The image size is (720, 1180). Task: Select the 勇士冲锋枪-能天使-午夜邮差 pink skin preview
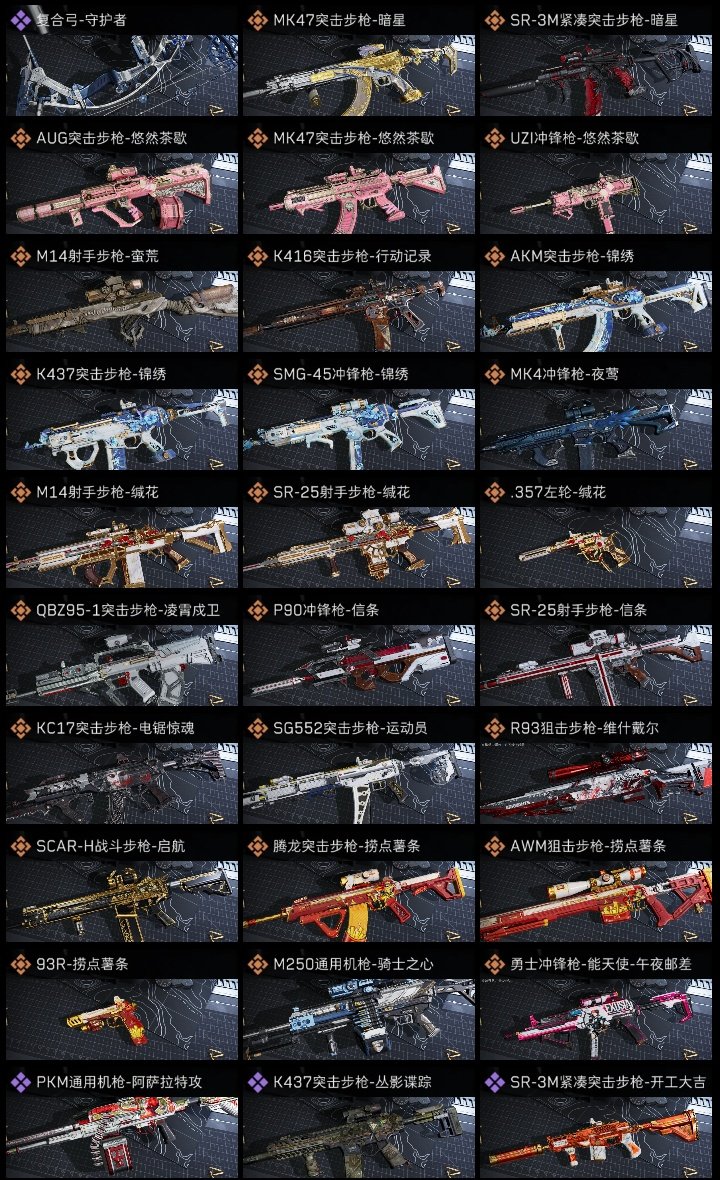point(596,1020)
